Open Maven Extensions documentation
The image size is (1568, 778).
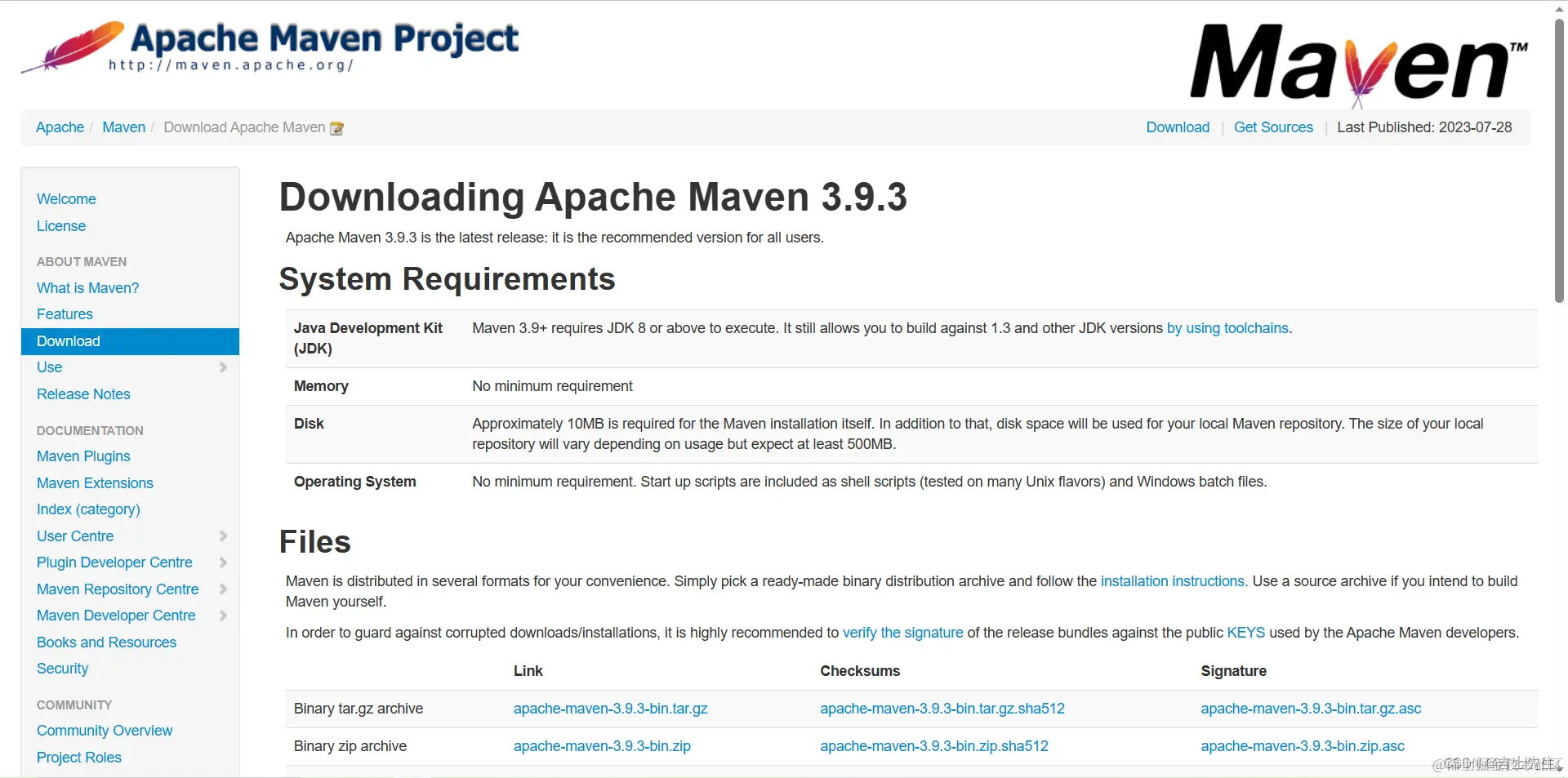coord(95,483)
